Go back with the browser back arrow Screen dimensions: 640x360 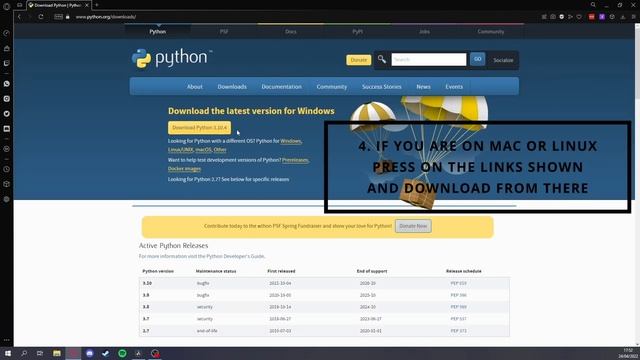(19, 17)
